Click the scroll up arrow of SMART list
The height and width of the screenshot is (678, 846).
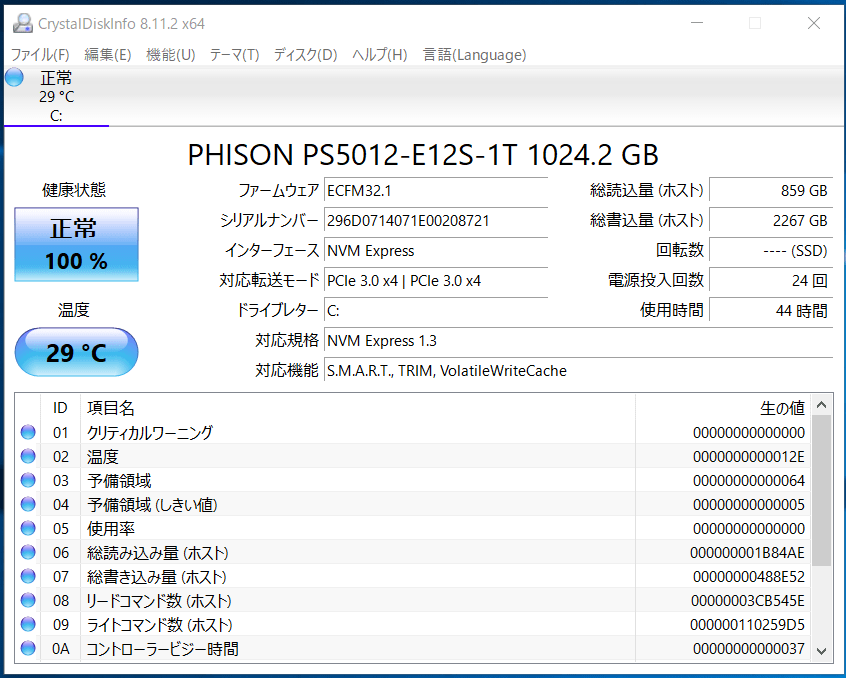click(821, 405)
